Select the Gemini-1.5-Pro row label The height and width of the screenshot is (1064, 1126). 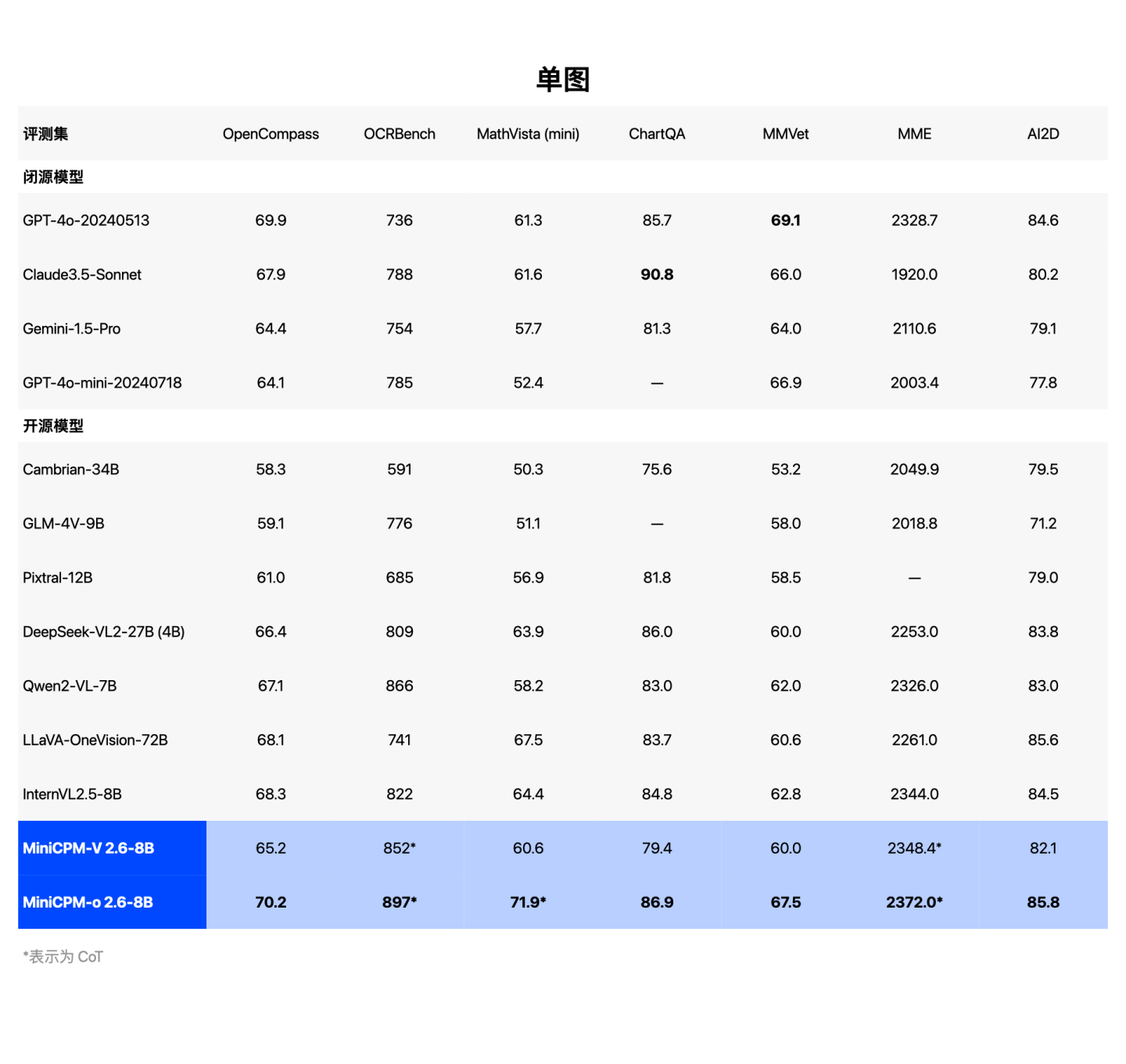pyautogui.click(x=72, y=329)
